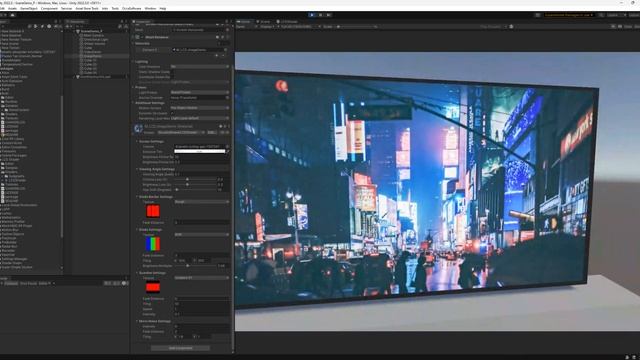Click the LCD material preview sphere icon

click(138, 129)
